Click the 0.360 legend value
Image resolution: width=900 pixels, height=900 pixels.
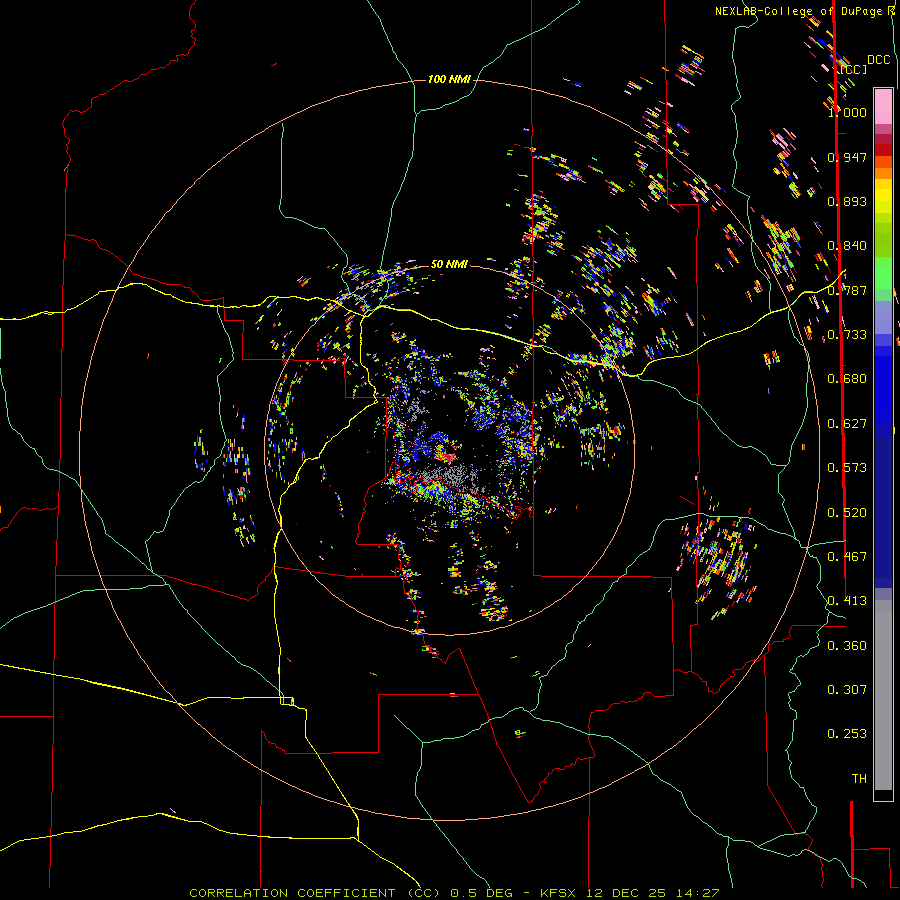[x=847, y=646]
